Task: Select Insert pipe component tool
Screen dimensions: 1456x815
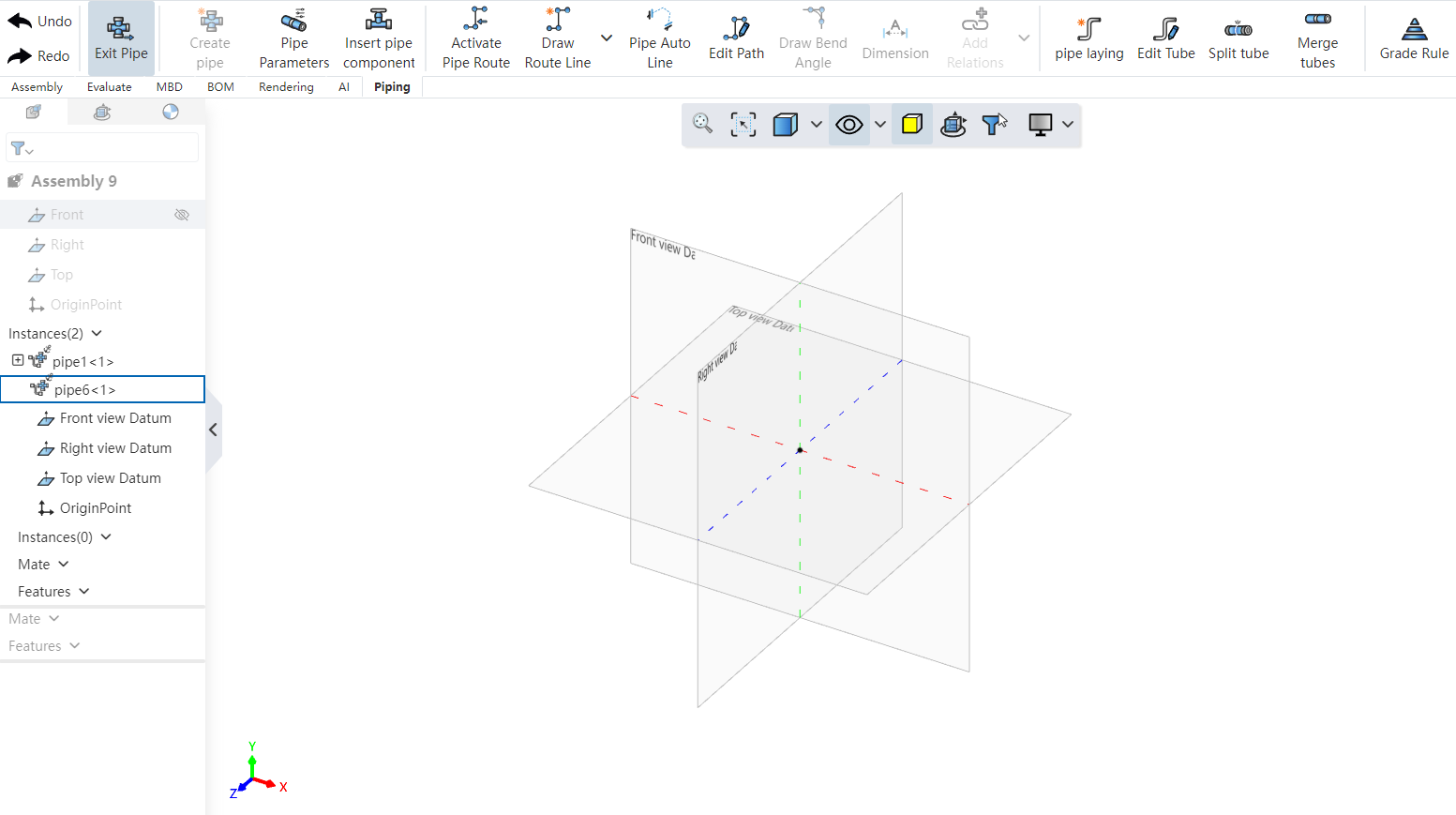Action: click(x=379, y=39)
